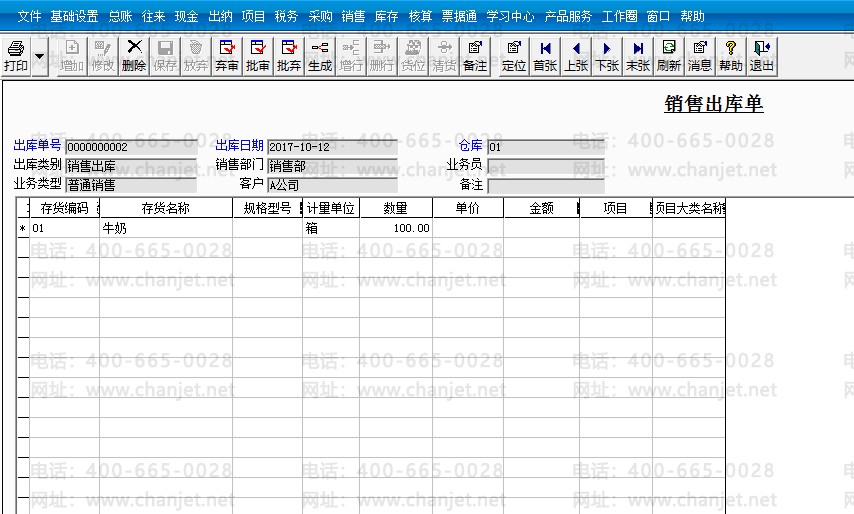Open the 往来 menu
854x514 pixels.
click(154, 16)
